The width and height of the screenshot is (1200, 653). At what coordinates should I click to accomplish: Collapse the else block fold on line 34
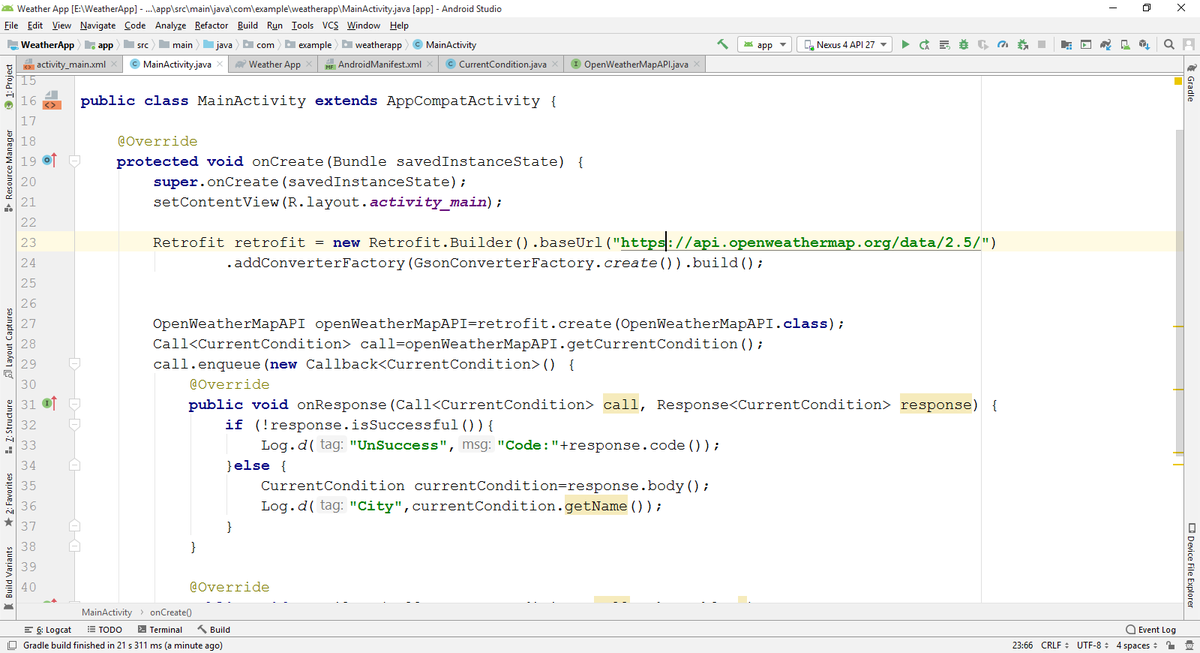(76, 465)
